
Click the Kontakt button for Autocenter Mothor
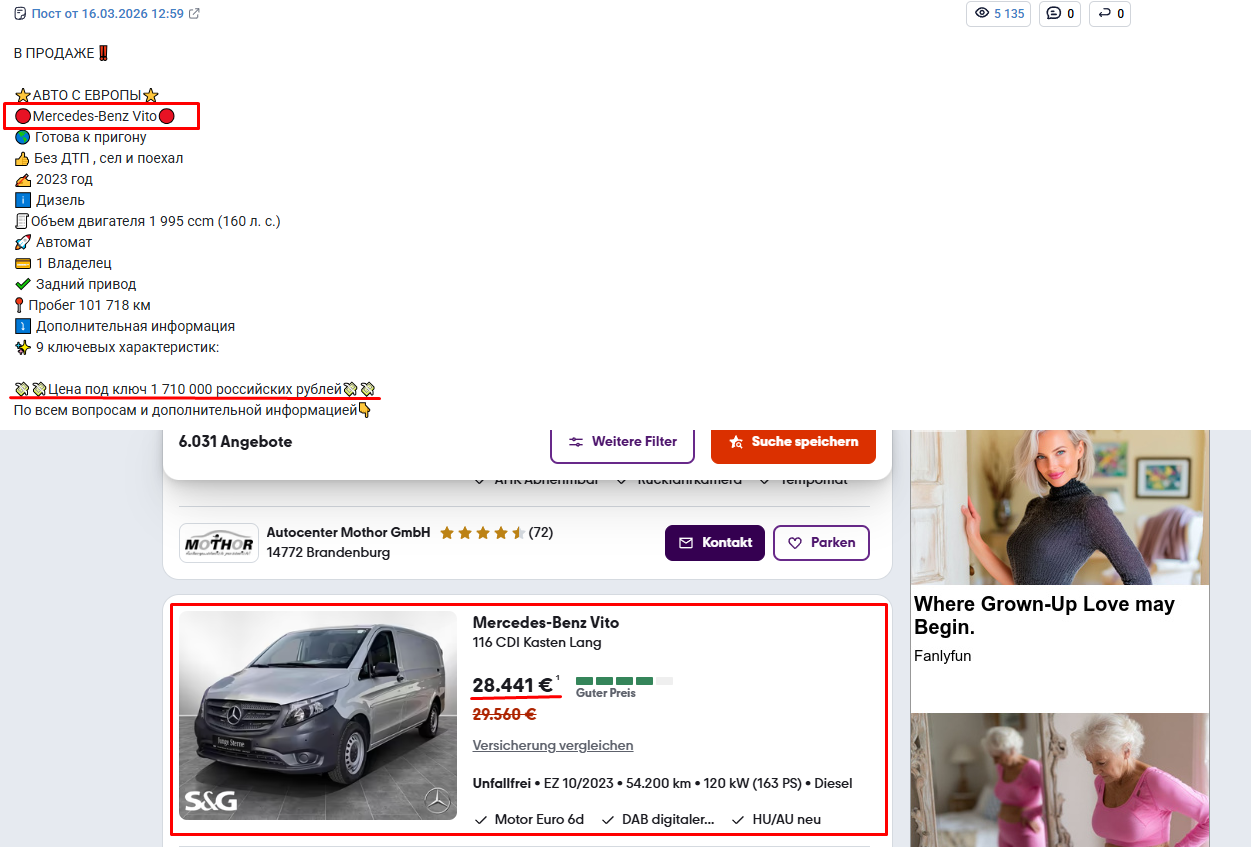(715, 543)
